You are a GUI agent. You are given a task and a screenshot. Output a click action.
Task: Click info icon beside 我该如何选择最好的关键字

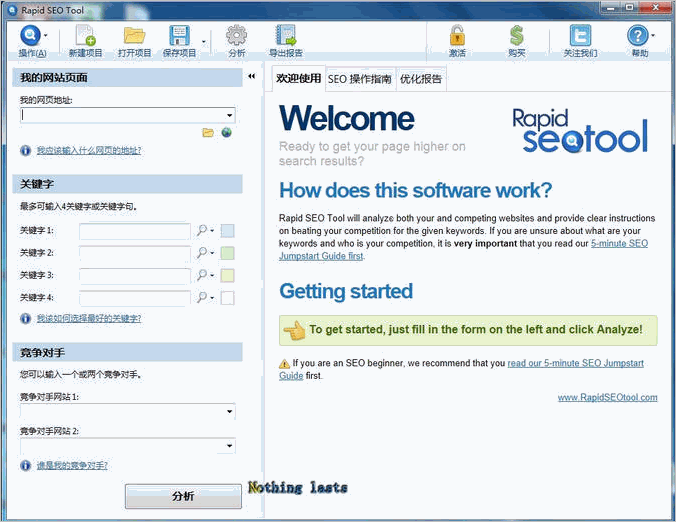pyautogui.click(x=25, y=319)
